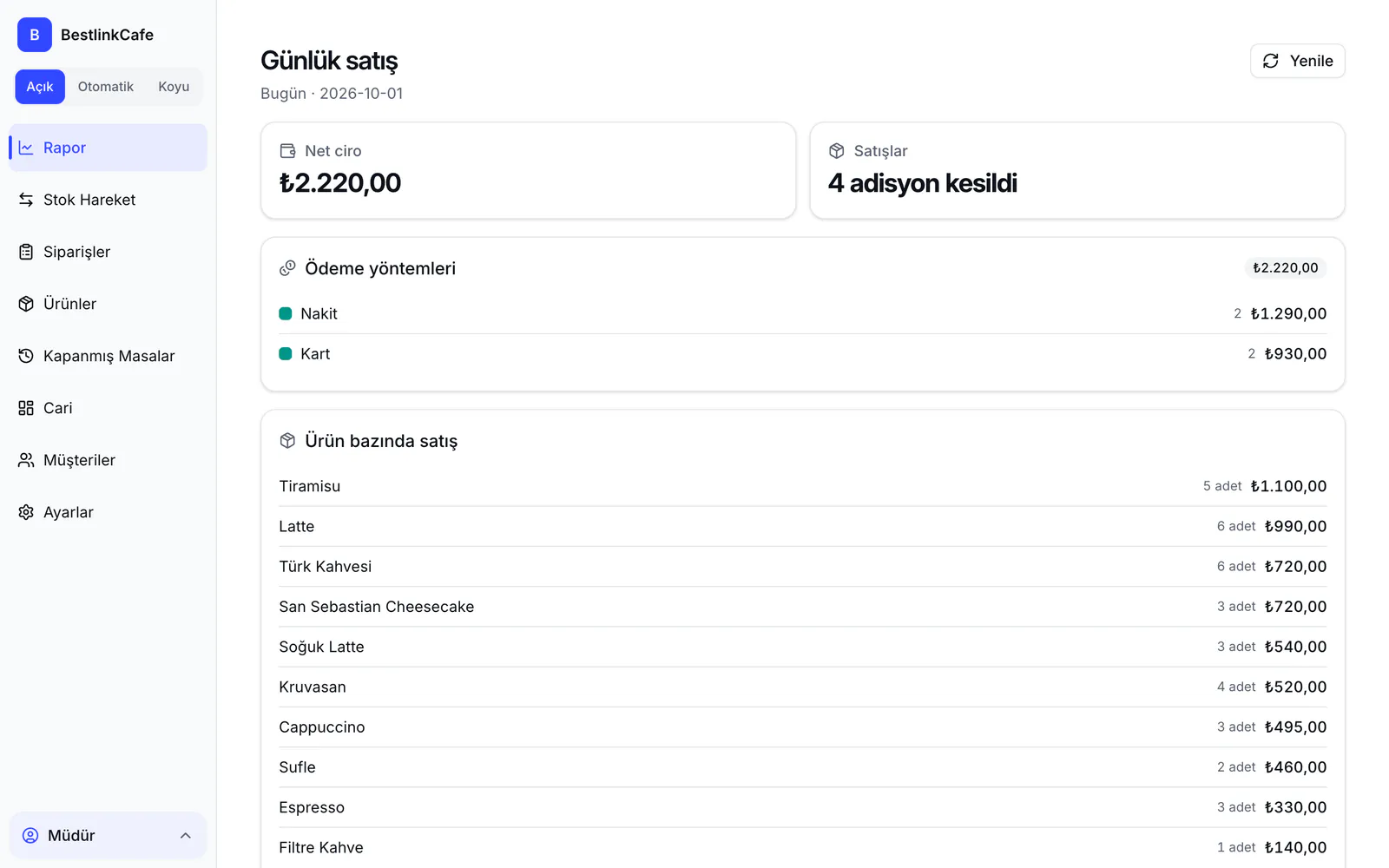Click the Espresso ₺330,00 amount
Screen dimensions: 1389x868
[1295, 807]
